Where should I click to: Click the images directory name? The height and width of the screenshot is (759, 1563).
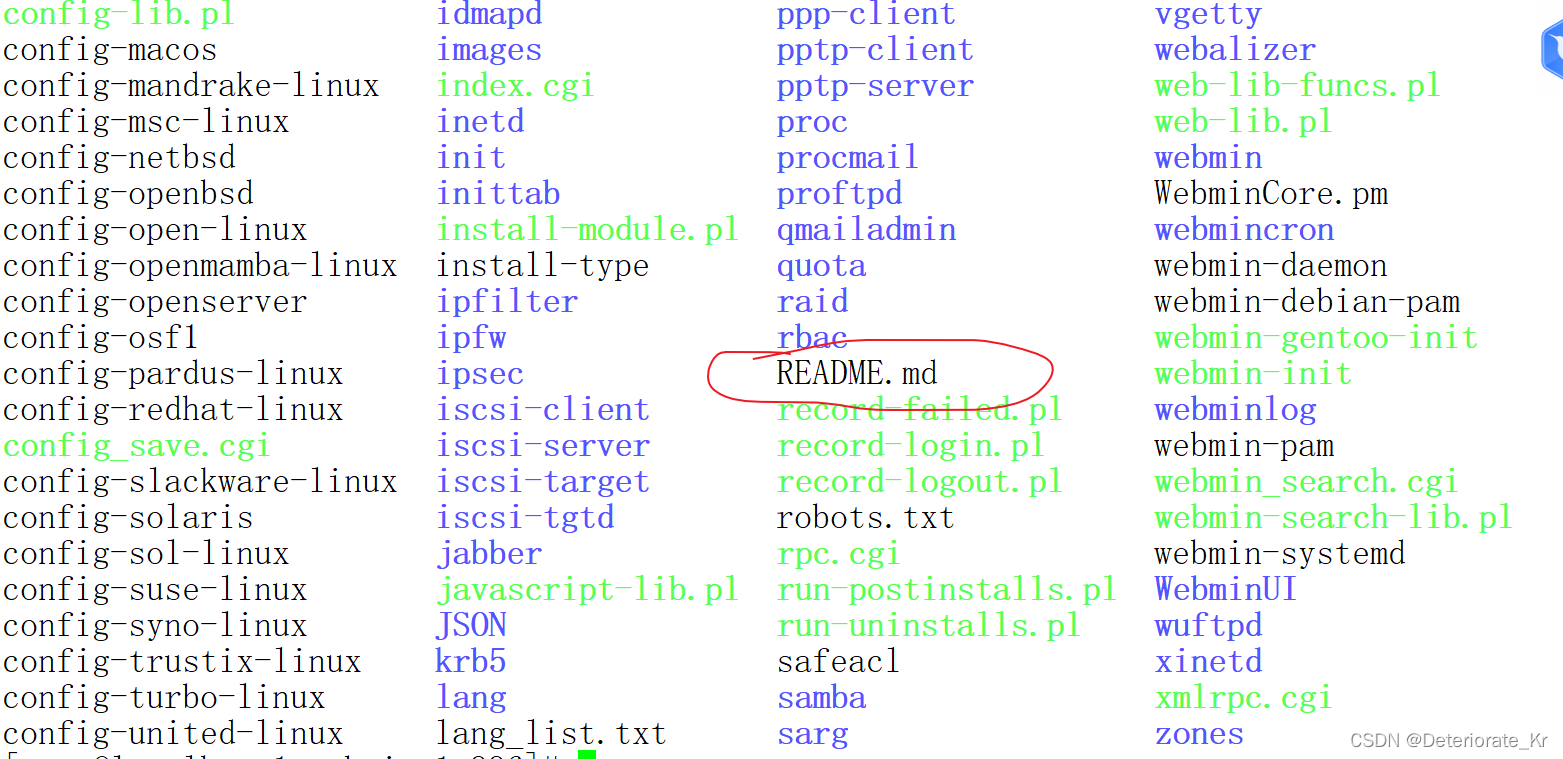(489, 50)
